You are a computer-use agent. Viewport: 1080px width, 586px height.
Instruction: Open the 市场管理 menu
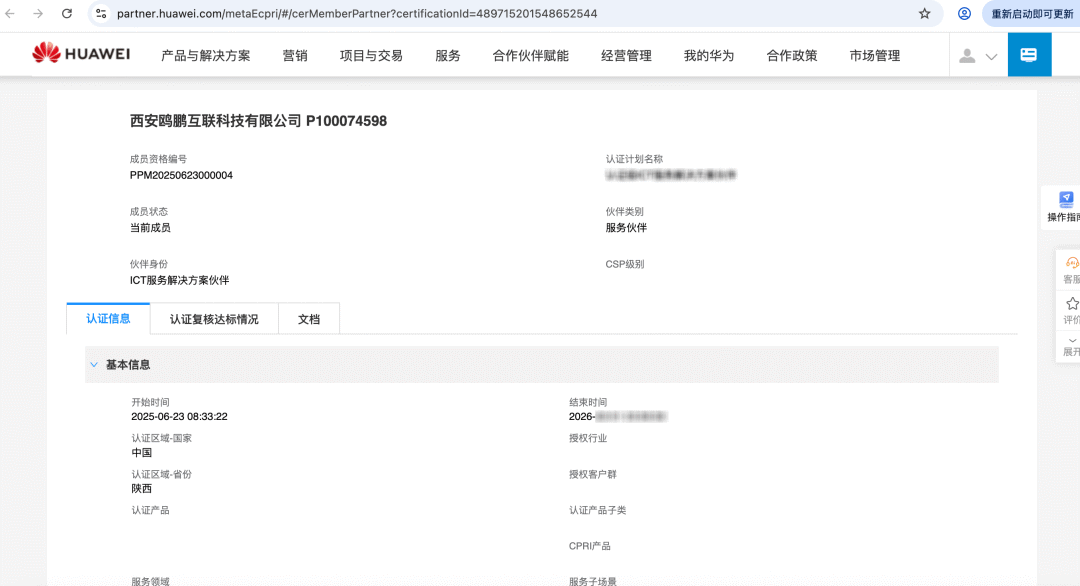(875, 56)
